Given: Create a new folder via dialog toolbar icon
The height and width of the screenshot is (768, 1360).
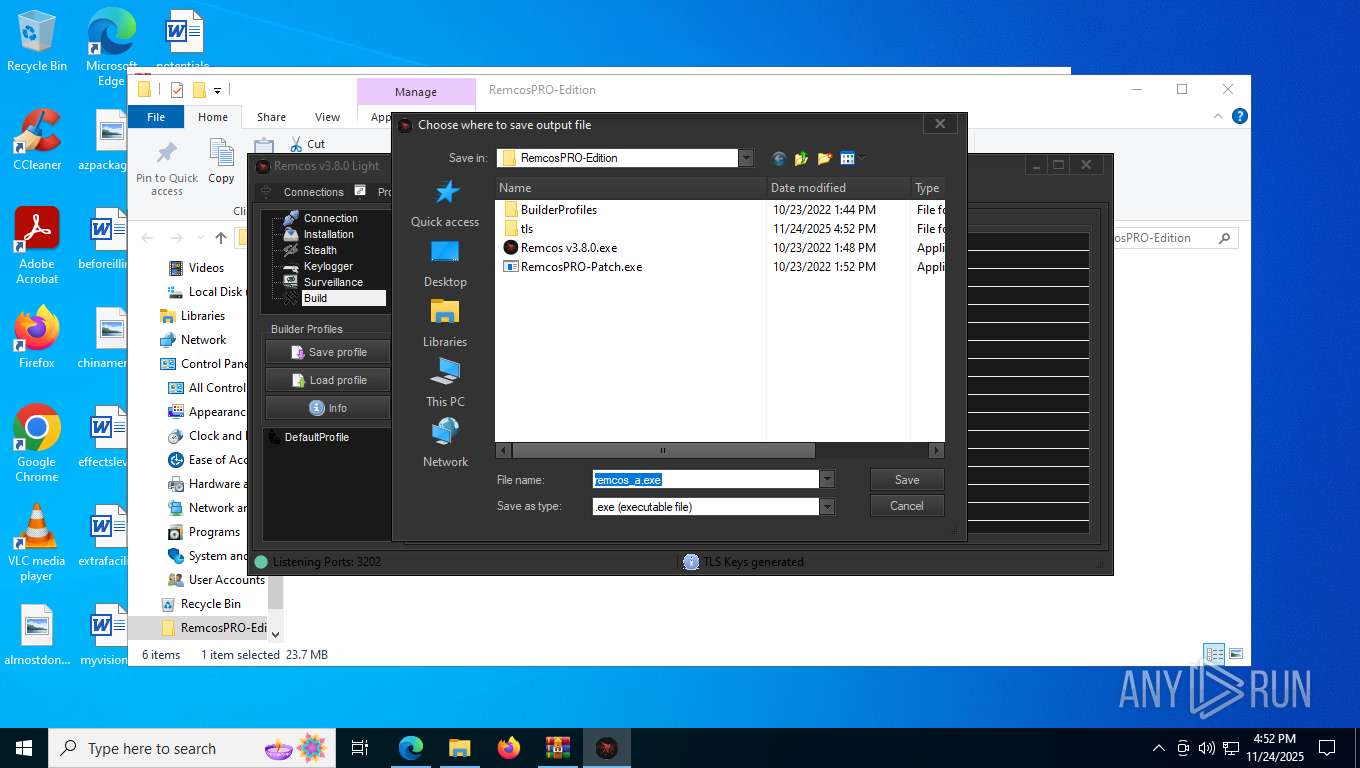Looking at the screenshot, I should coord(824,158).
